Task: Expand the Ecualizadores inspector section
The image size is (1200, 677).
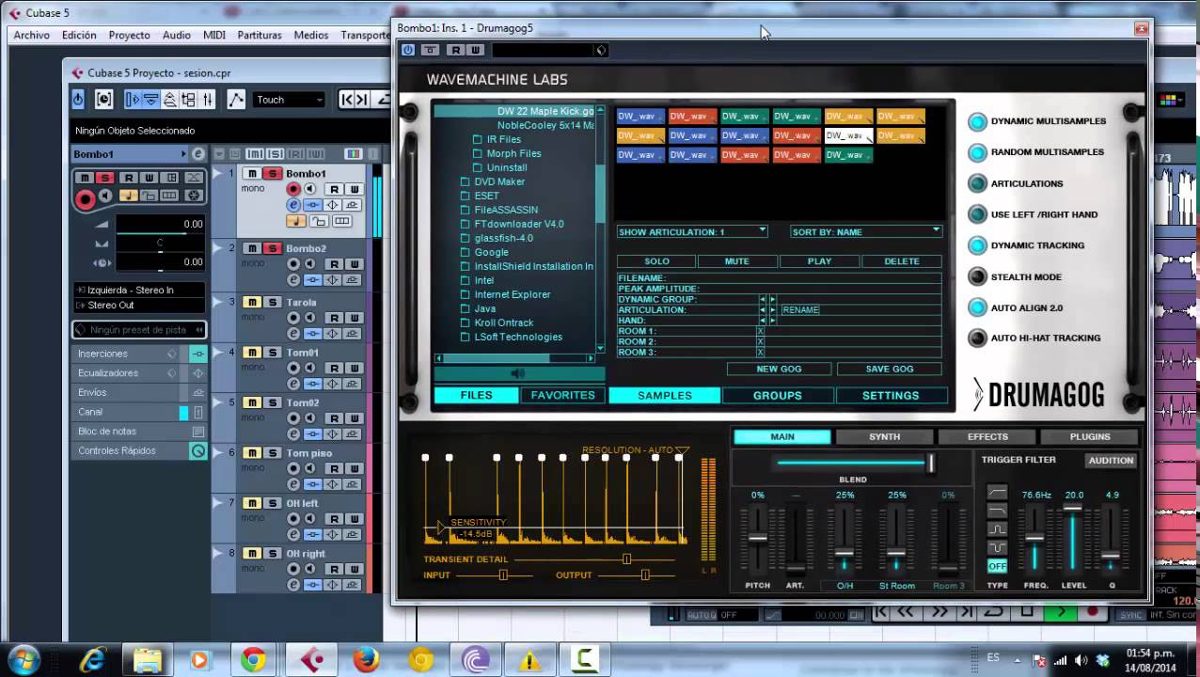Action: tap(127, 373)
